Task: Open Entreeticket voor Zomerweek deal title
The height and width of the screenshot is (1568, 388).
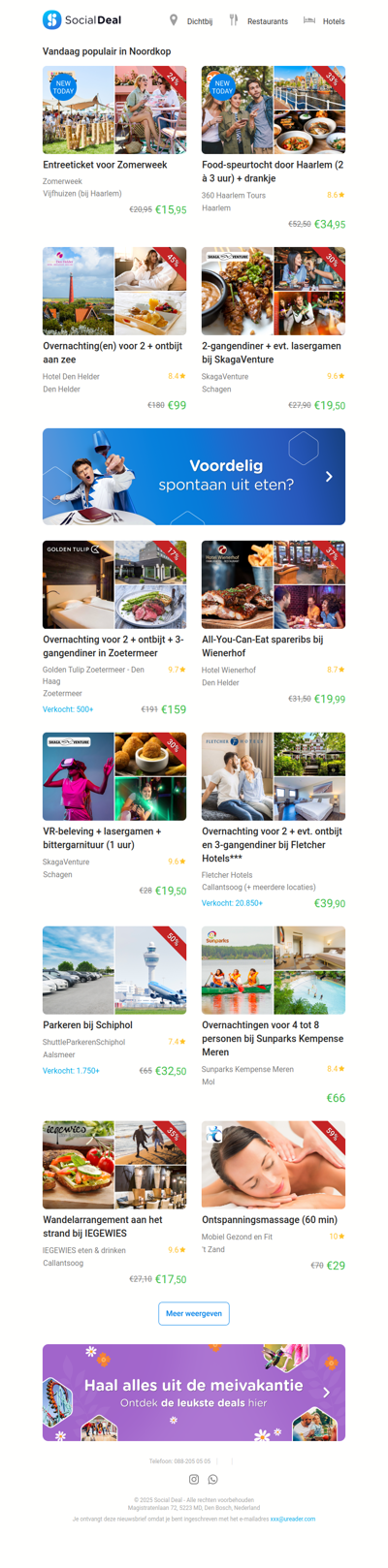Action: pos(105,165)
